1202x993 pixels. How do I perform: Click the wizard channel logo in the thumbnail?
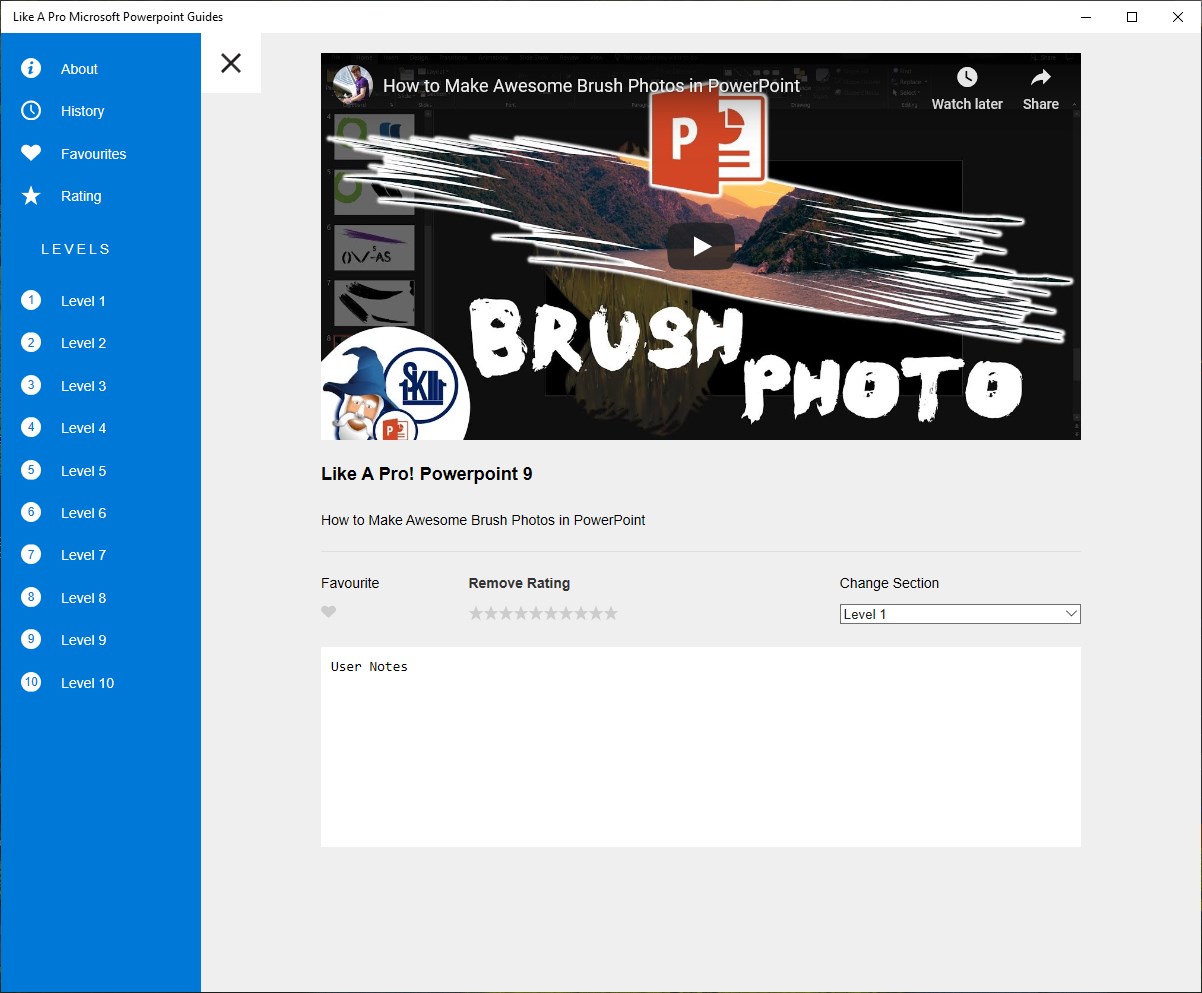pos(395,385)
